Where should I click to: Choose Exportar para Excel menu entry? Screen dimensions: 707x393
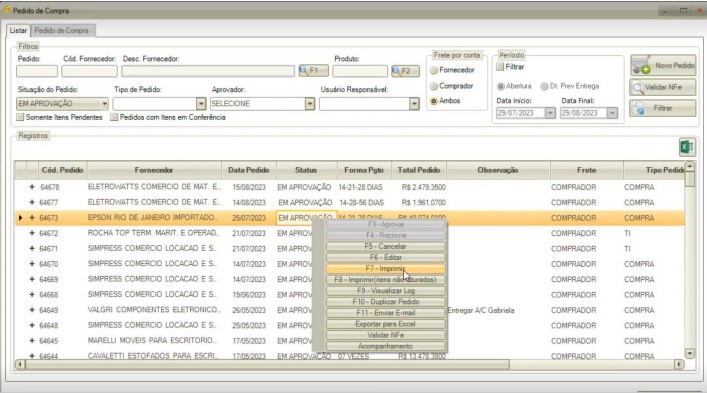pos(386,324)
